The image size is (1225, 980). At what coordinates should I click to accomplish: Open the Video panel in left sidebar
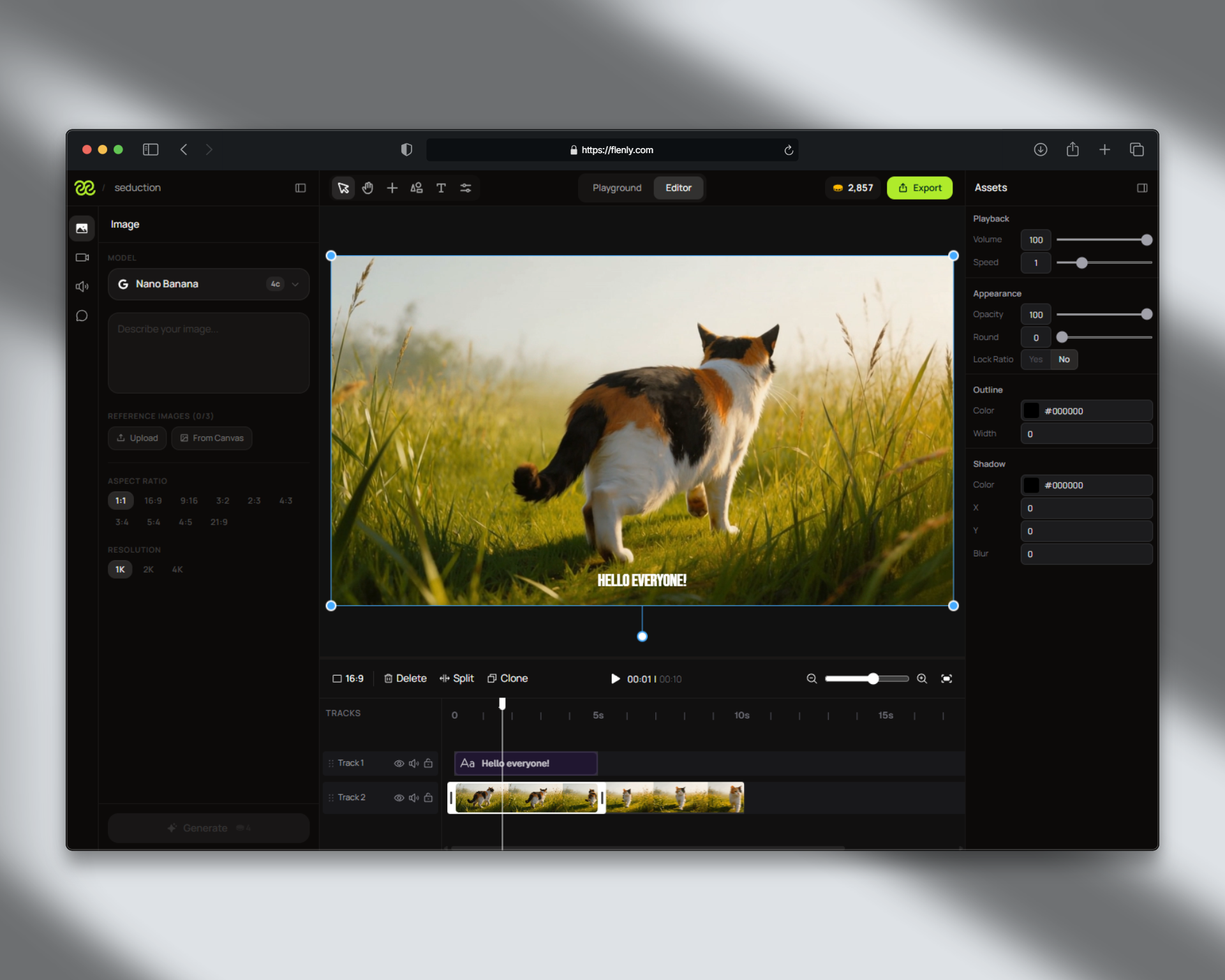pyautogui.click(x=82, y=257)
